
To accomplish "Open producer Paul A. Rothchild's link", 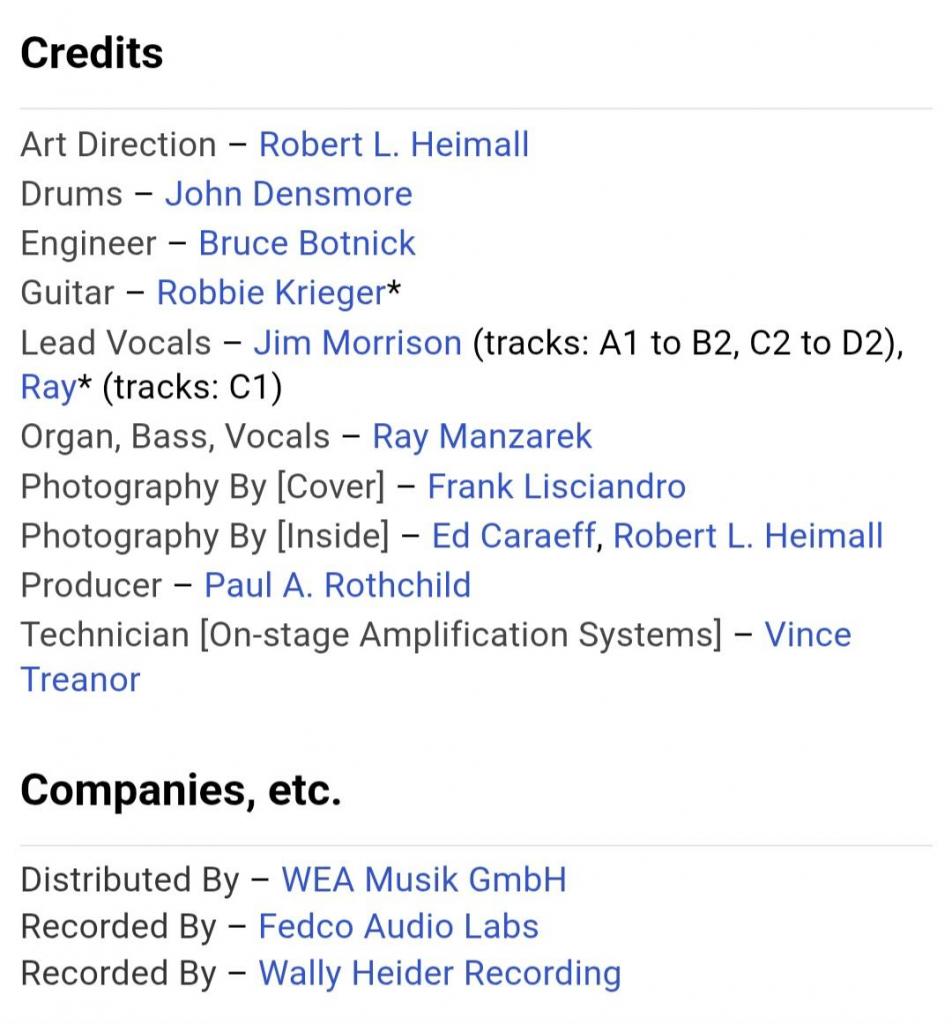I will click(337, 585).
